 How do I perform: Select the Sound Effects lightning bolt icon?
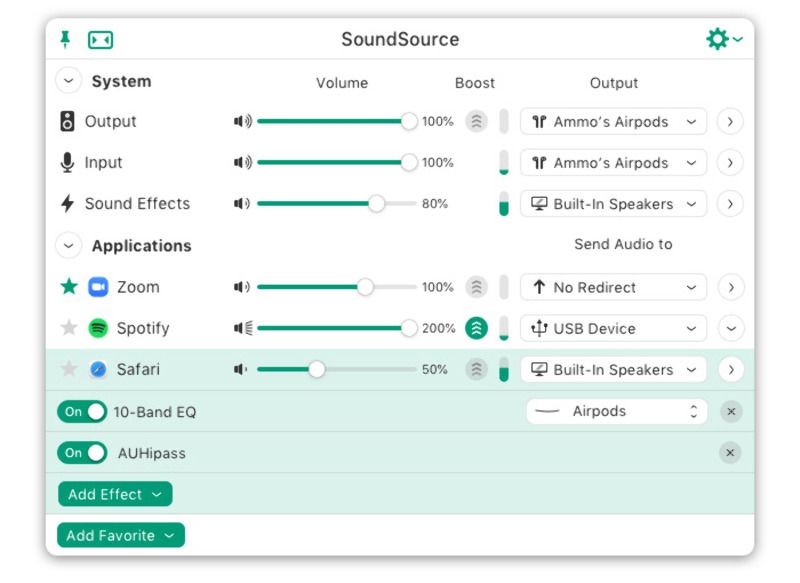click(x=67, y=203)
